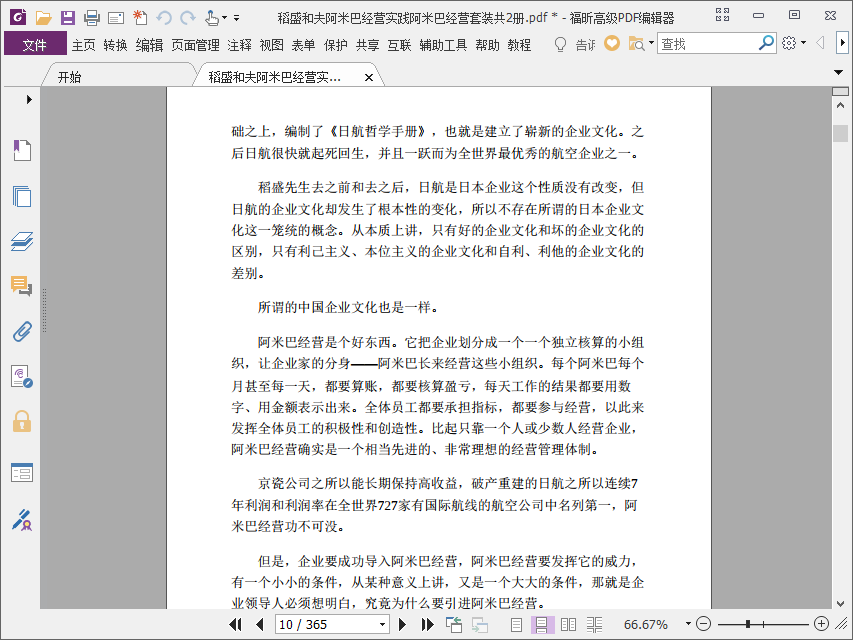Open the Pages thumbnail panel
This screenshot has height=640, width=853.
pos(22,196)
